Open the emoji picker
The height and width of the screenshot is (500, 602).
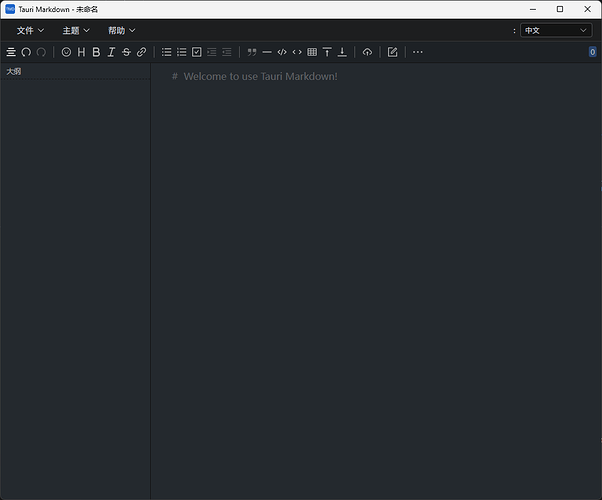pos(66,52)
